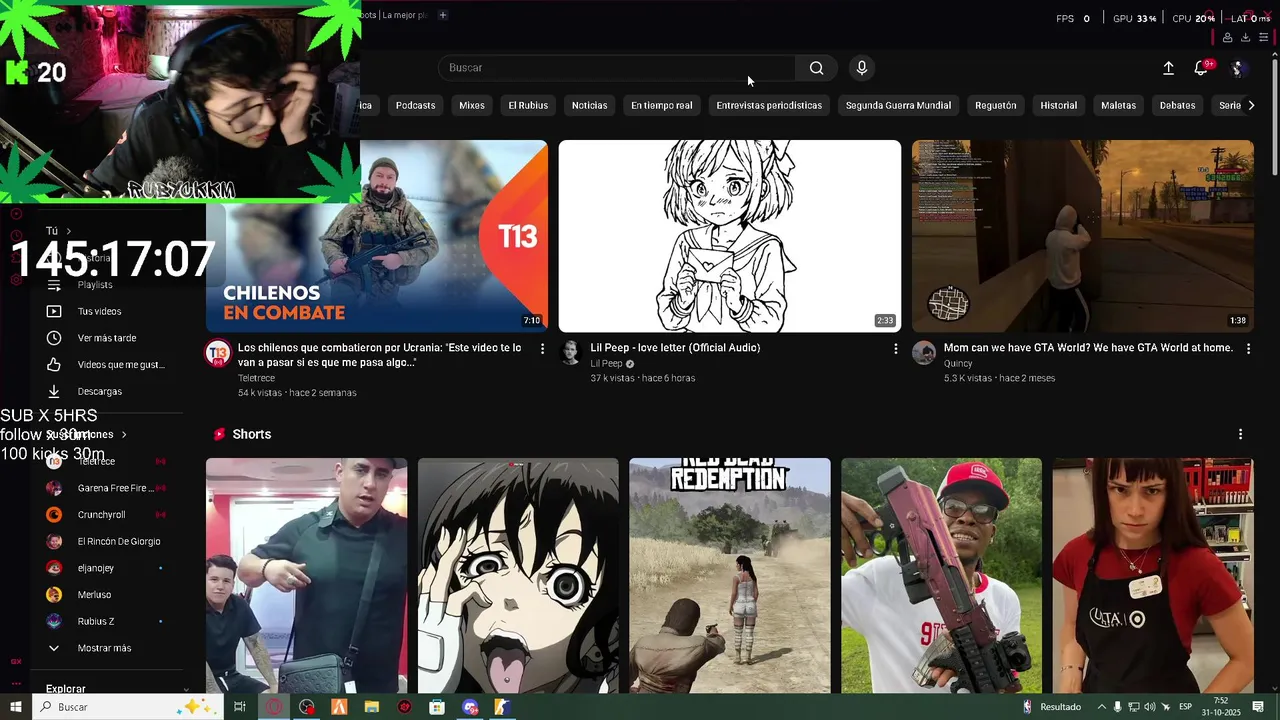Open Microsoft Store on taskbar
The image size is (1280, 720).
tap(437, 707)
